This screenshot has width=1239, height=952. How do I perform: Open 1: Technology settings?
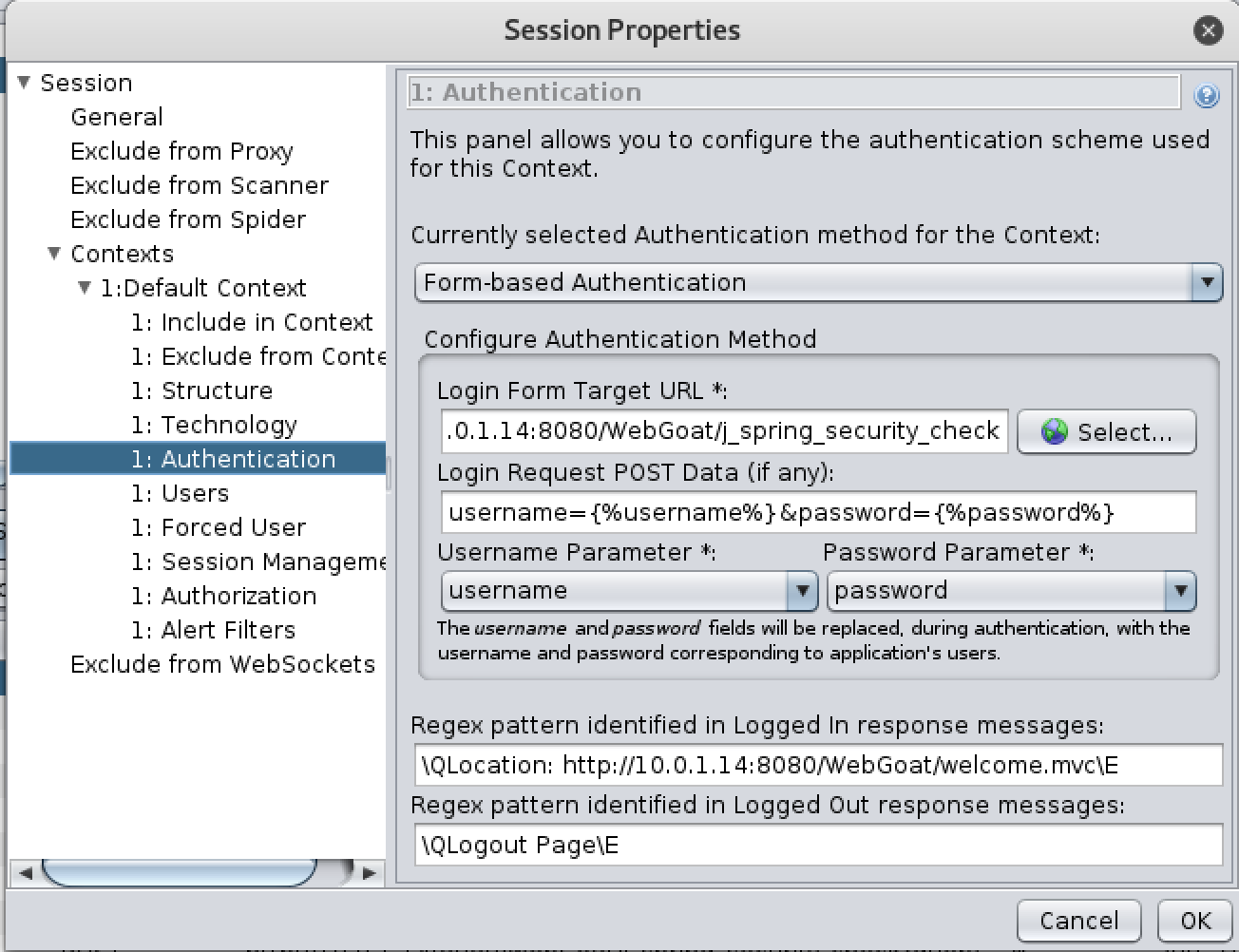[215, 424]
